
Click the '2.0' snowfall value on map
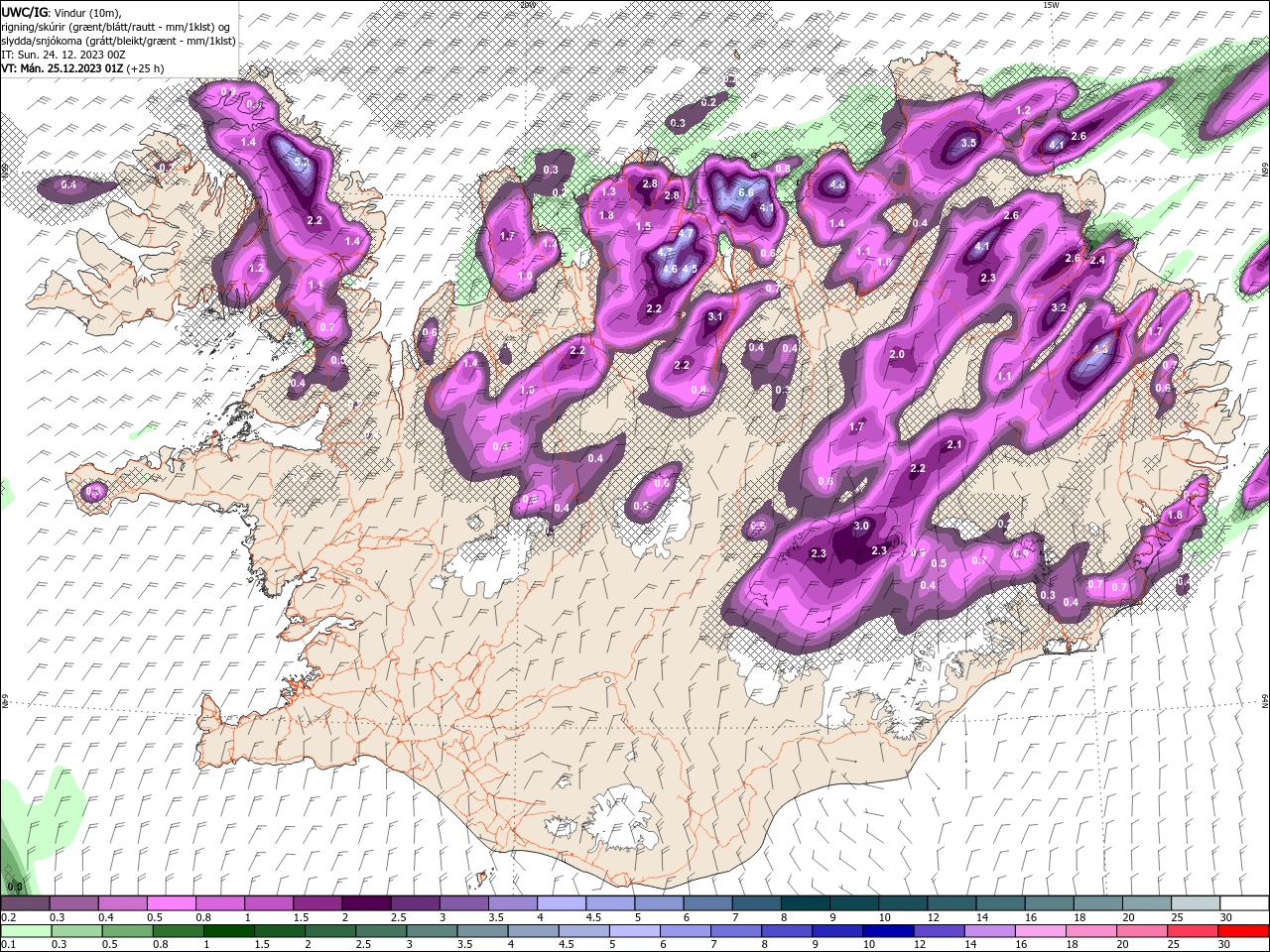point(897,354)
